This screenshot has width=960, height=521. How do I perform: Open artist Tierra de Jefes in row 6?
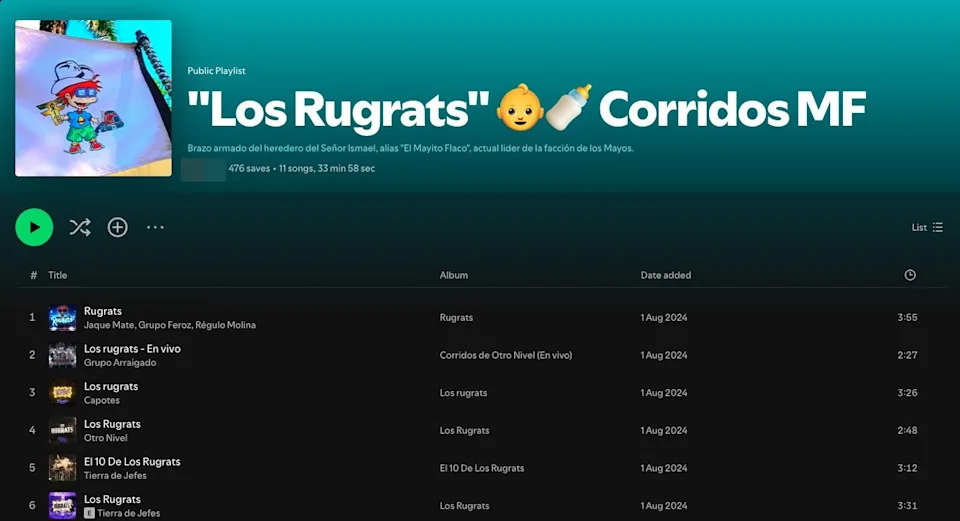(129, 513)
